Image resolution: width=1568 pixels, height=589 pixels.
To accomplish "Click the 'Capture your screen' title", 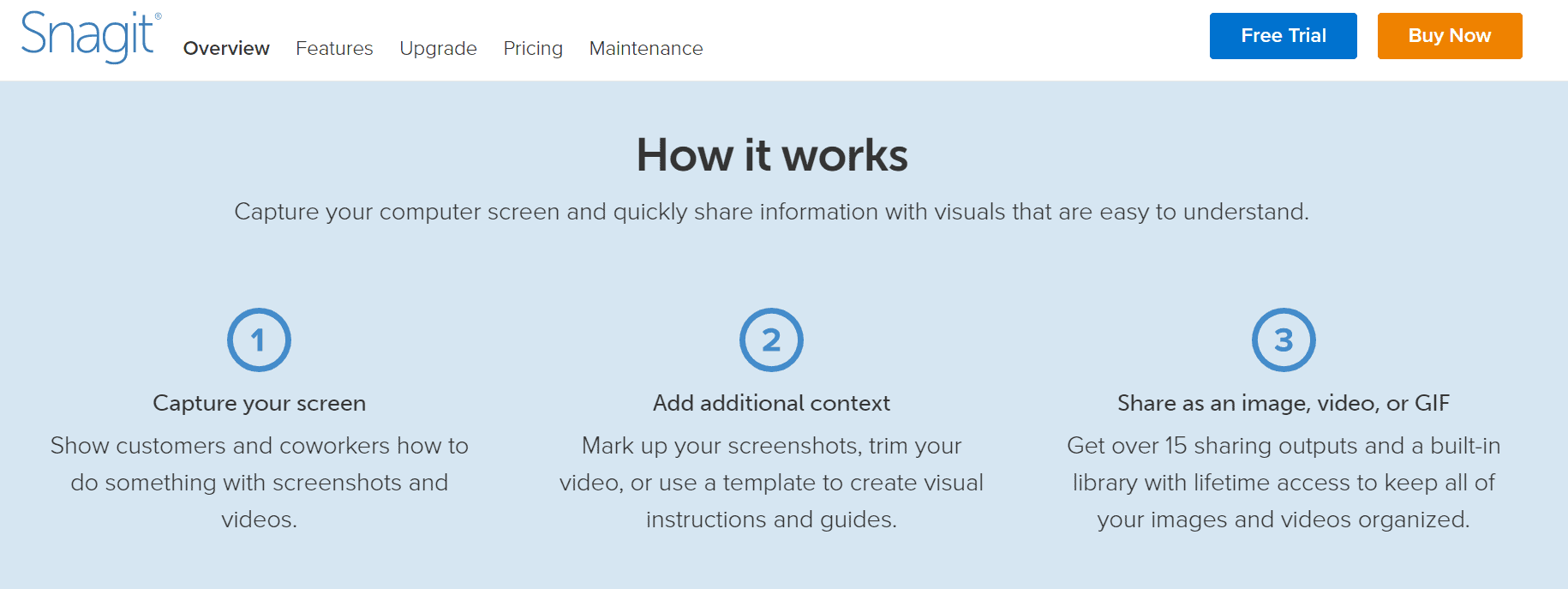I will point(259,403).
